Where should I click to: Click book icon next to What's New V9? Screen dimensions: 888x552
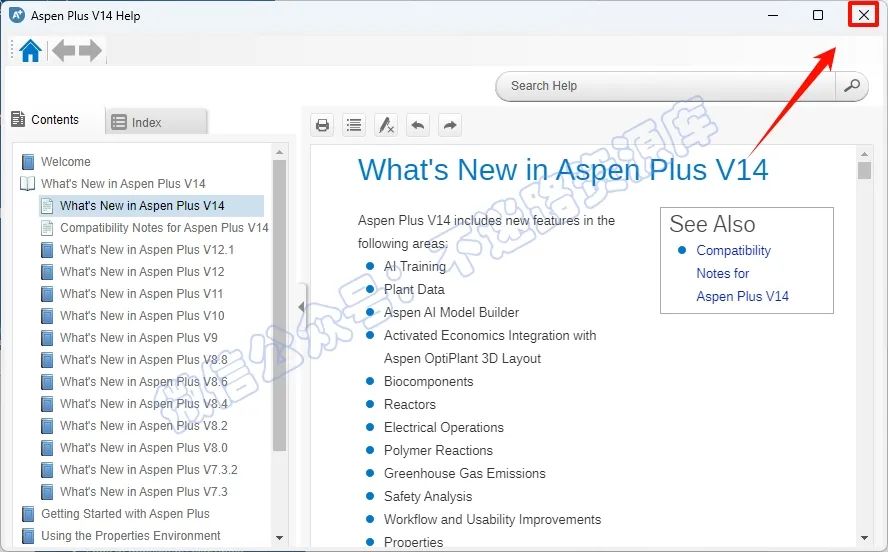click(x=48, y=338)
